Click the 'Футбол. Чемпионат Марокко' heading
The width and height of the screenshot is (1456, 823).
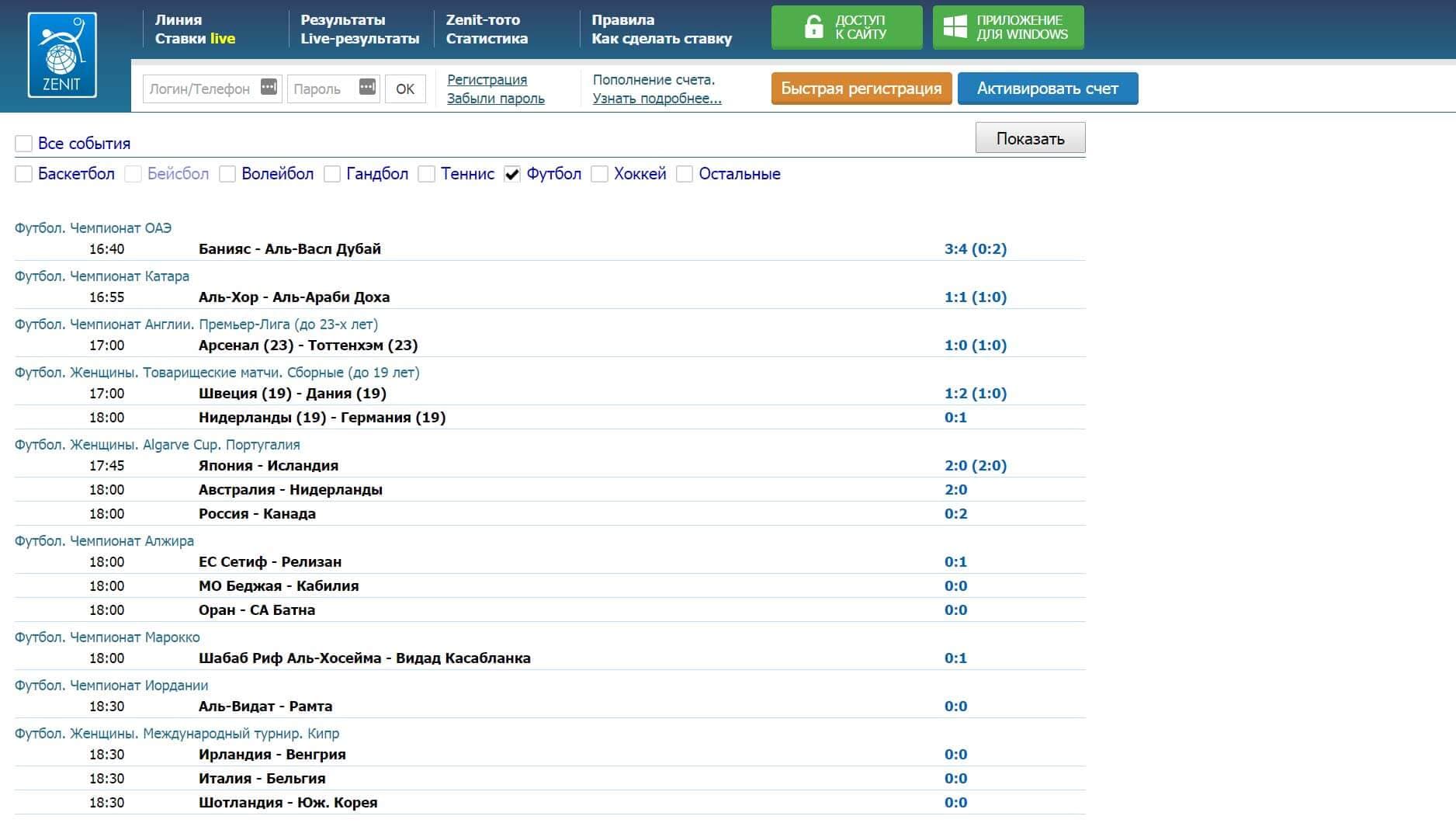[x=107, y=637]
